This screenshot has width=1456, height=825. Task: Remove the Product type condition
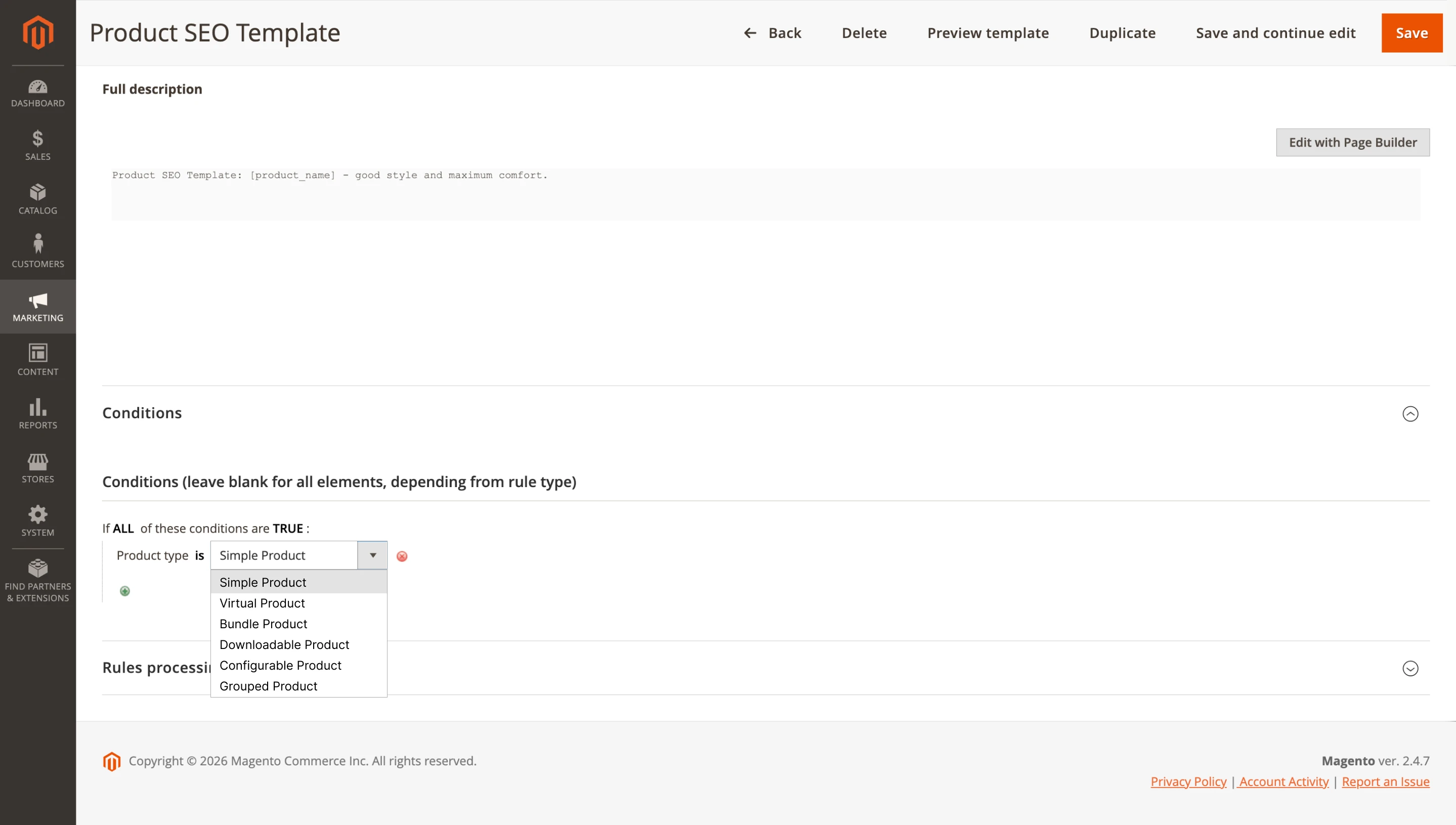pyautogui.click(x=402, y=556)
